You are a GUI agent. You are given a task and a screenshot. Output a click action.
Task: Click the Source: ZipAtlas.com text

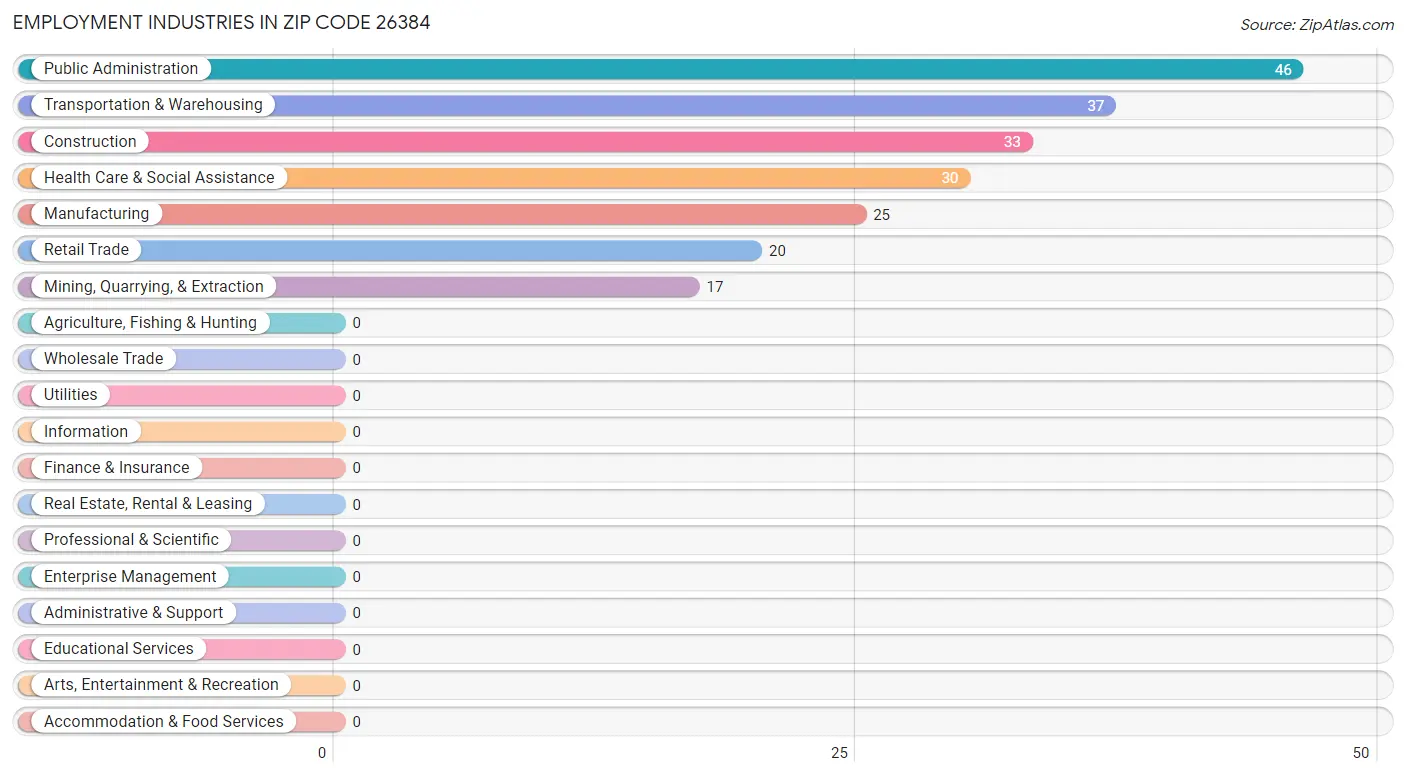pyautogui.click(x=1317, y=25)
